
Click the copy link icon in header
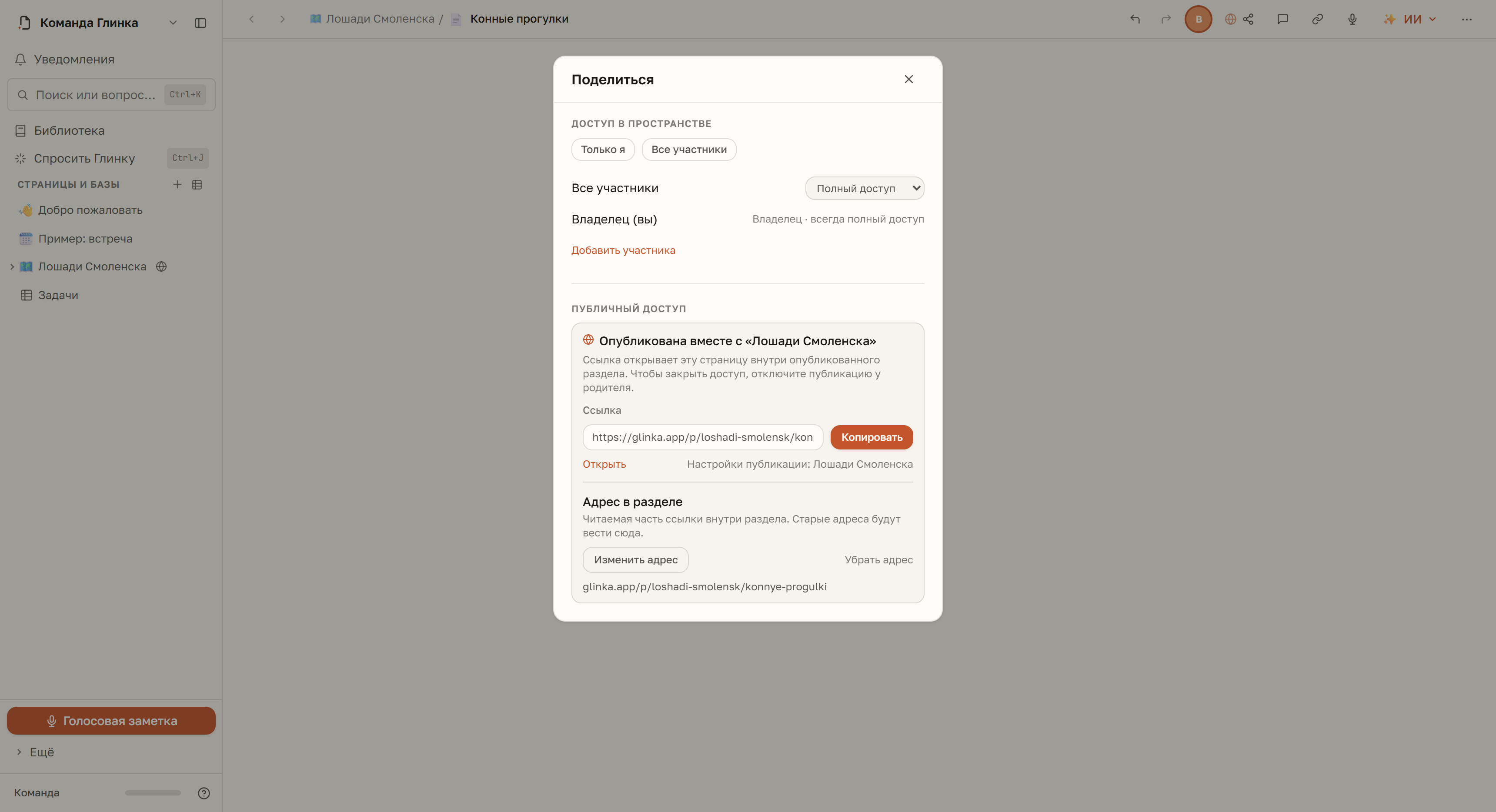point(1318,19)
